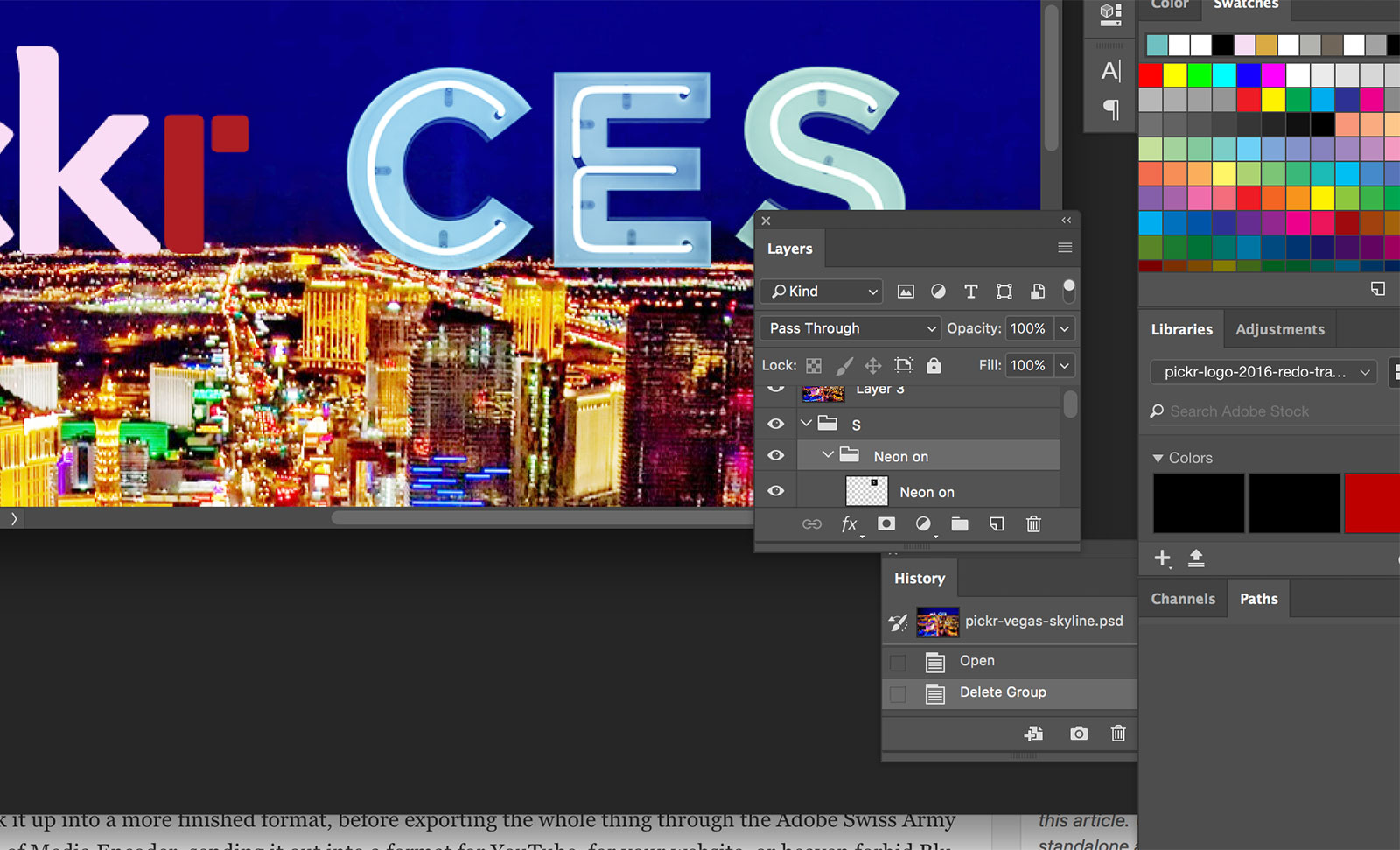The height and width of the screenshot is (850, 1400).
Task: Select the Open history state
Action: (x=976, y=661)
